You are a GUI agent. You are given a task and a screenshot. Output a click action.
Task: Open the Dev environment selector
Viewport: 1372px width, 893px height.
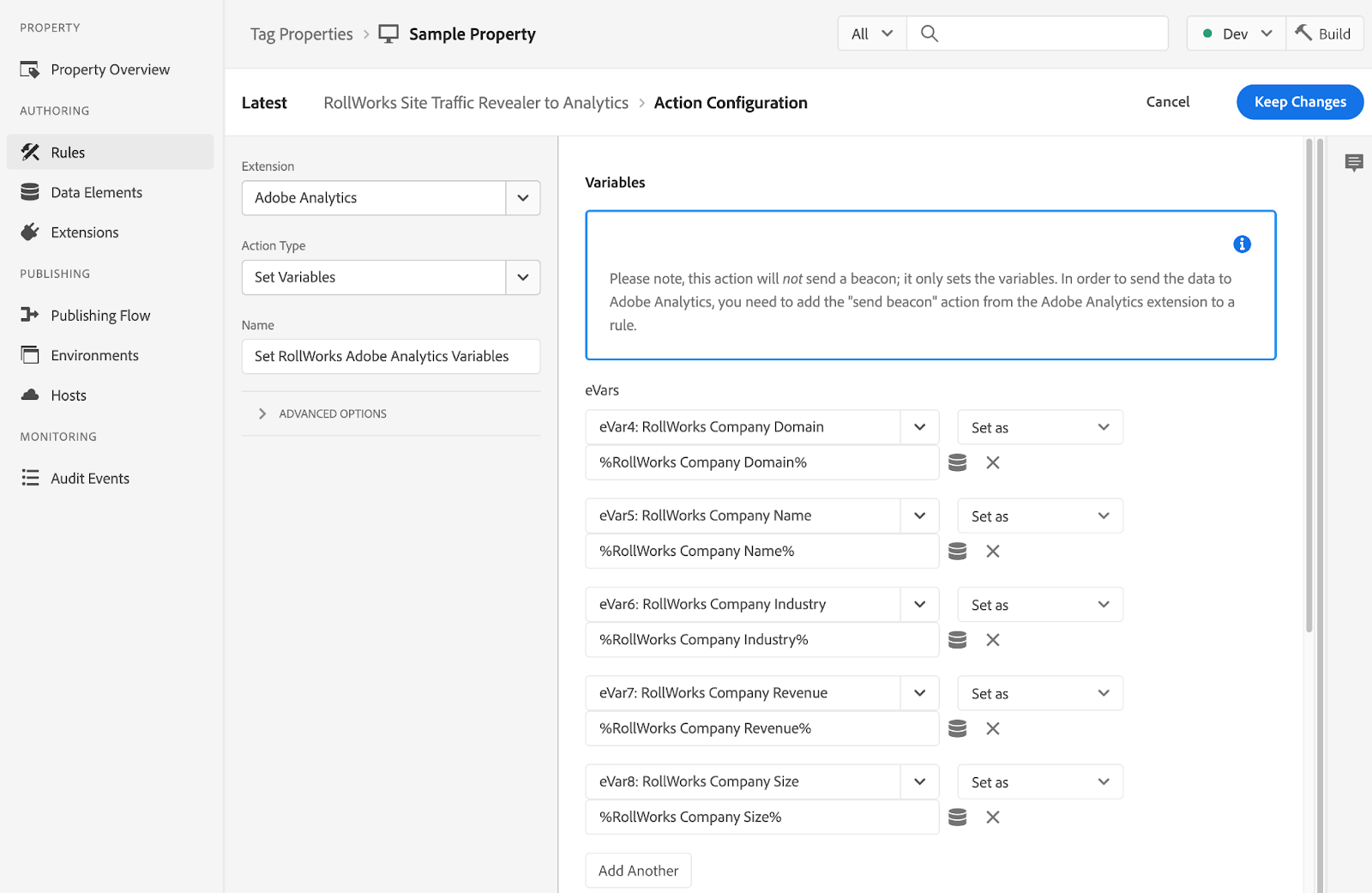click(x=1236, y=34)
